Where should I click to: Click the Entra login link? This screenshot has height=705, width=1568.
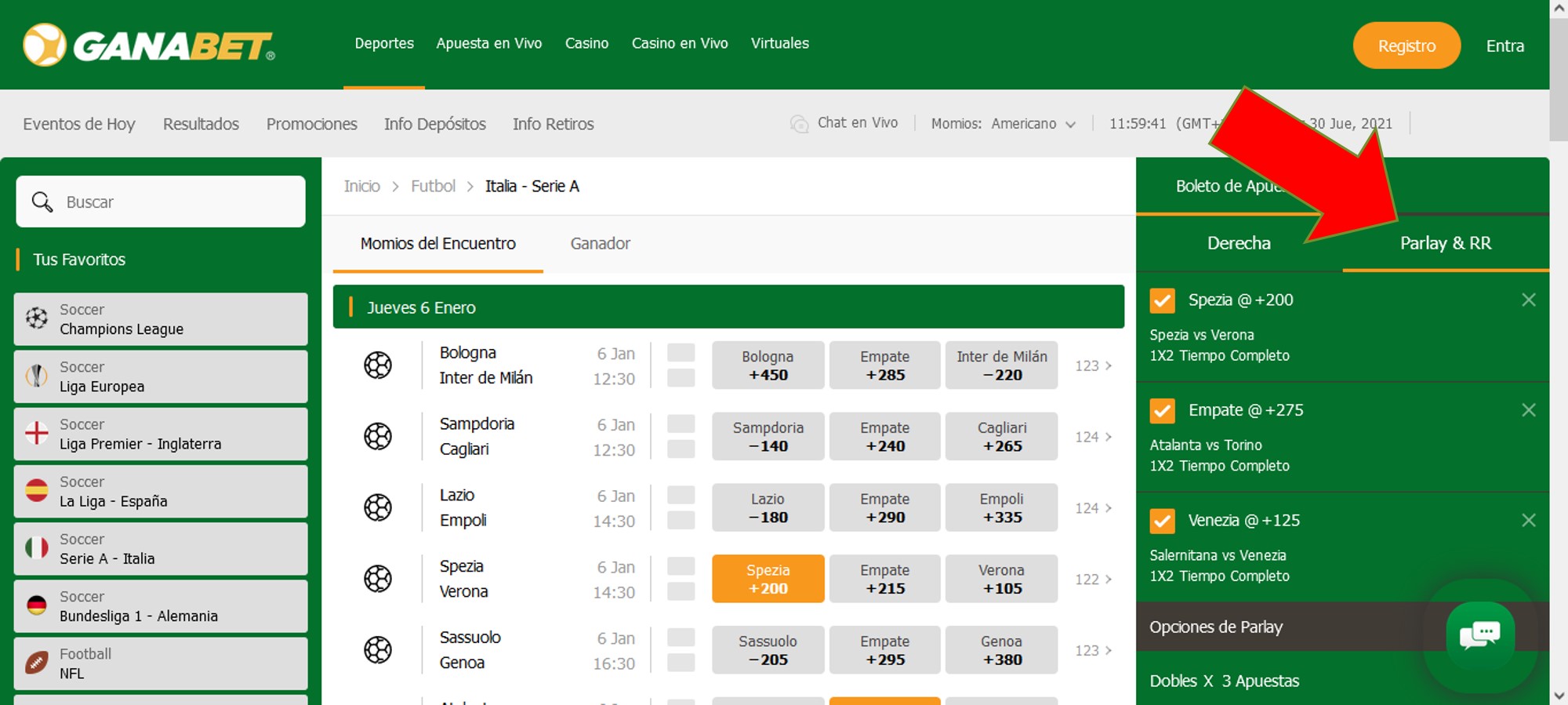point(1505,45)
